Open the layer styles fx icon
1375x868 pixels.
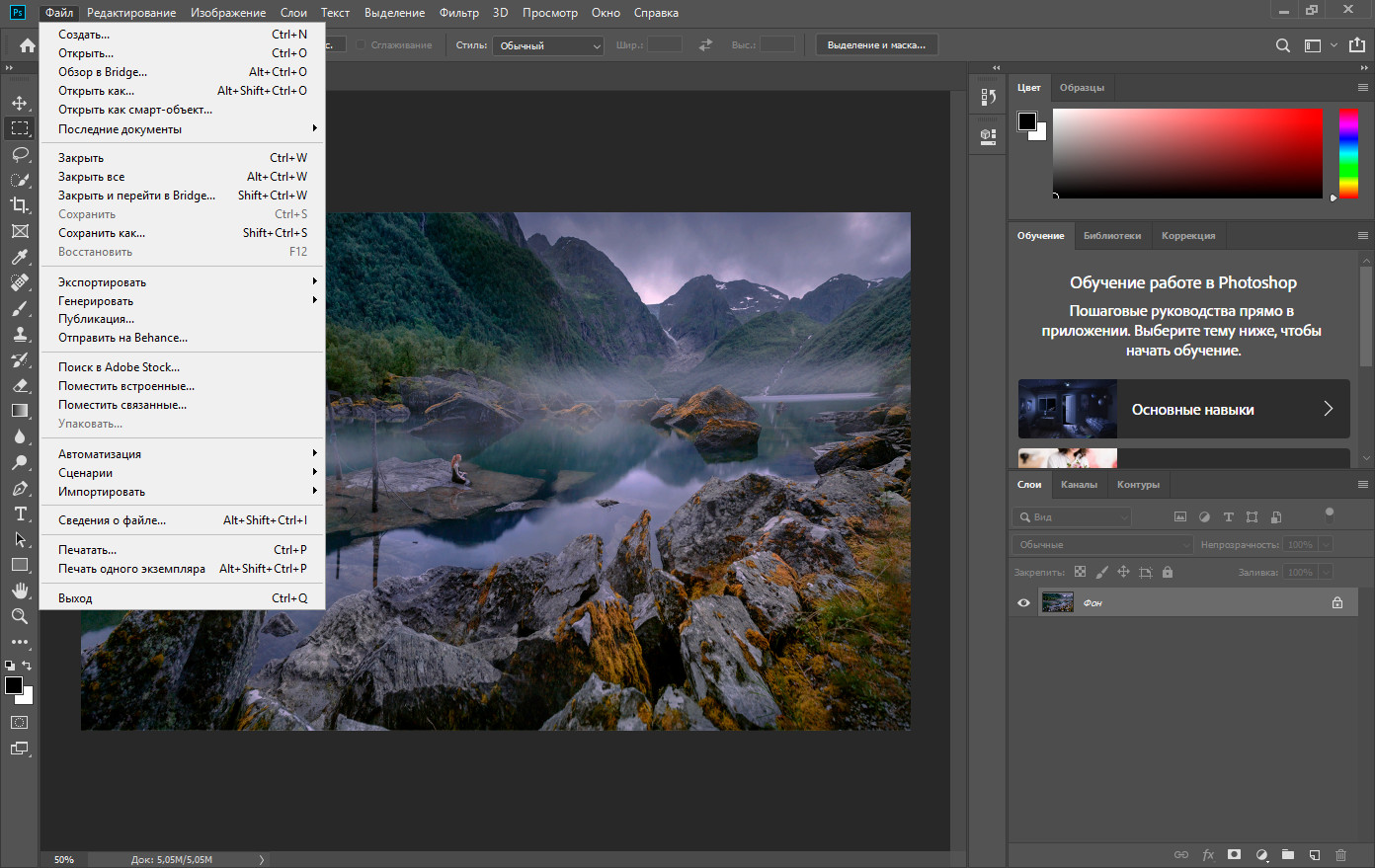1208,854
